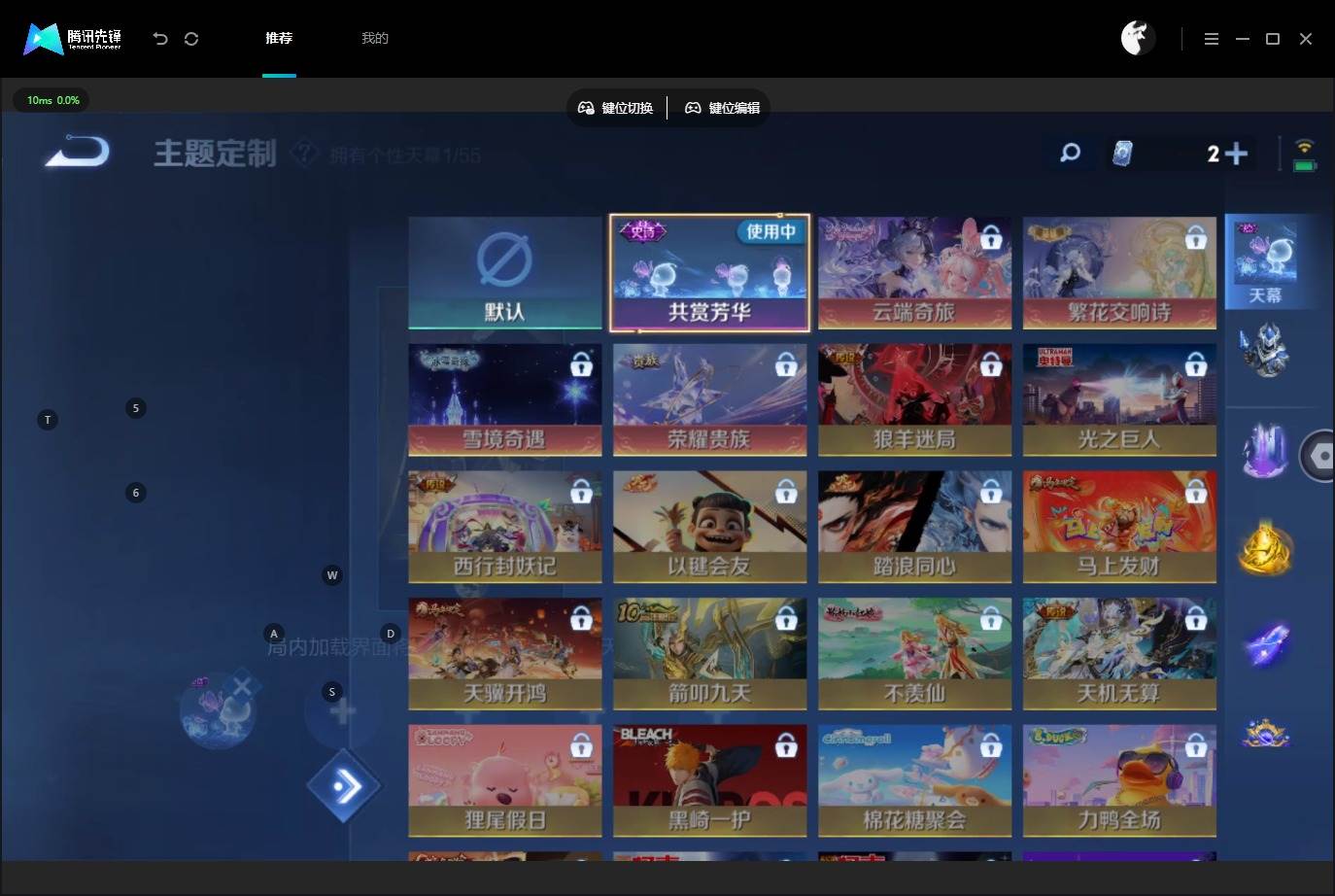Screen dimensions: 1335x896
Task: Select the 默认 default theme card
Action: tap(505, 273)
